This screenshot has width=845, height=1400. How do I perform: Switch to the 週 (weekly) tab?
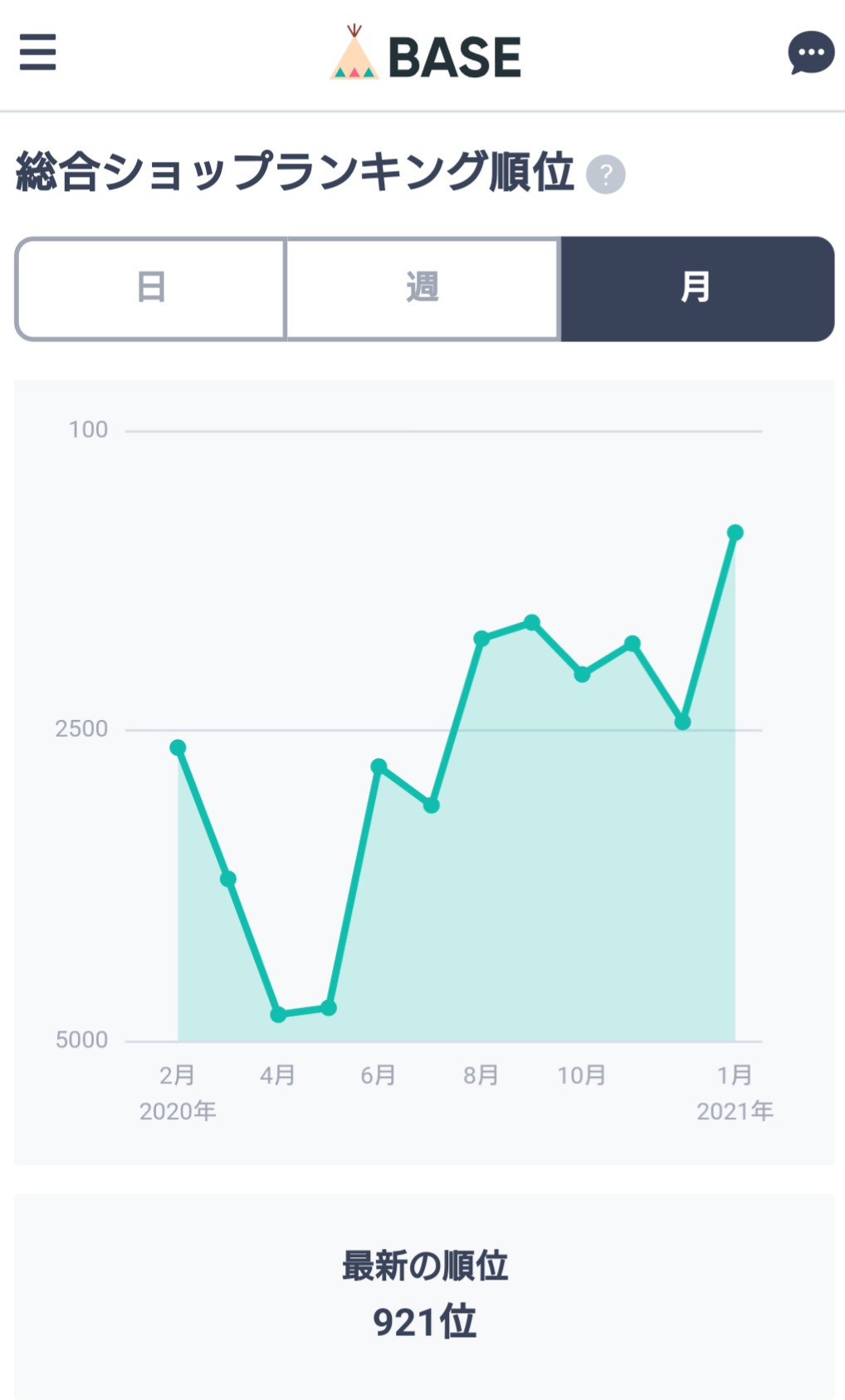422,288
